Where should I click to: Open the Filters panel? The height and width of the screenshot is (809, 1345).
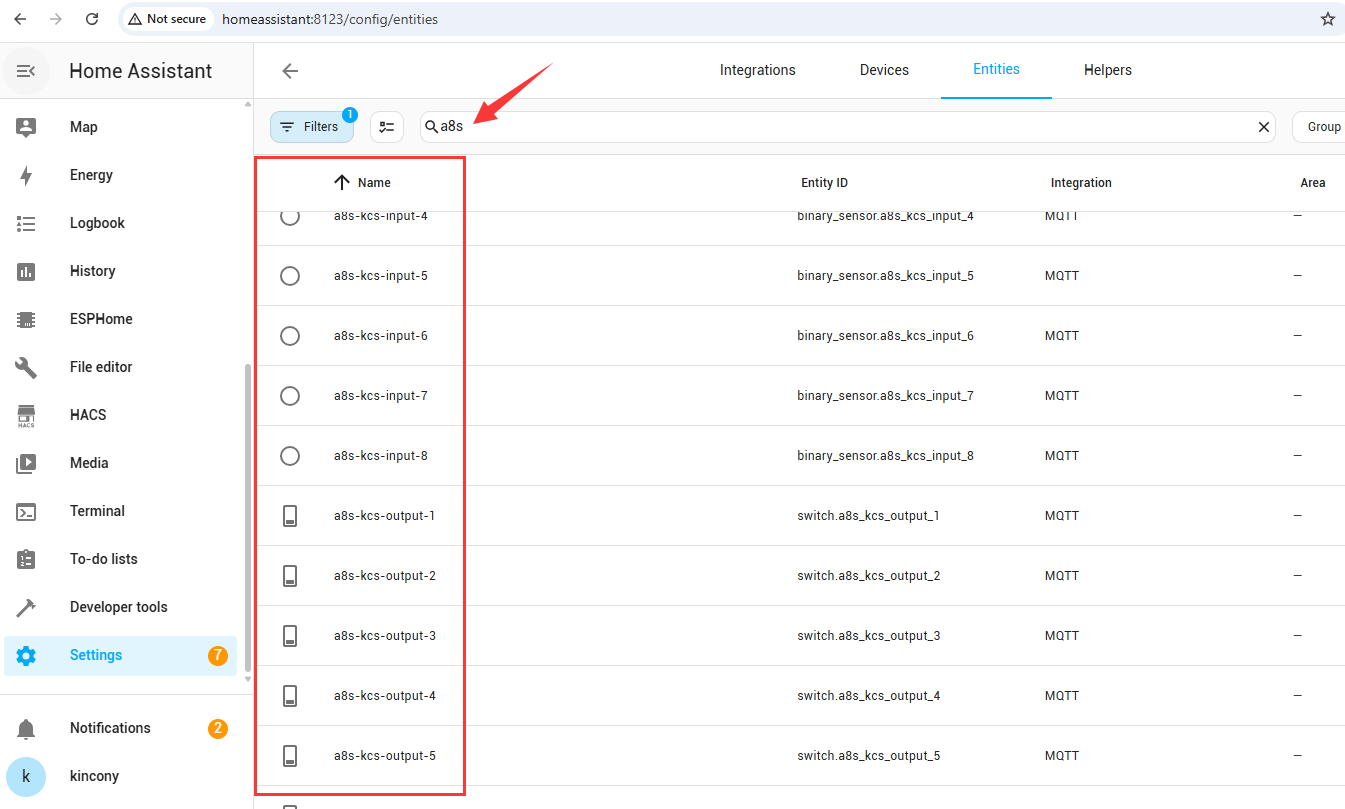click(311, 127)
